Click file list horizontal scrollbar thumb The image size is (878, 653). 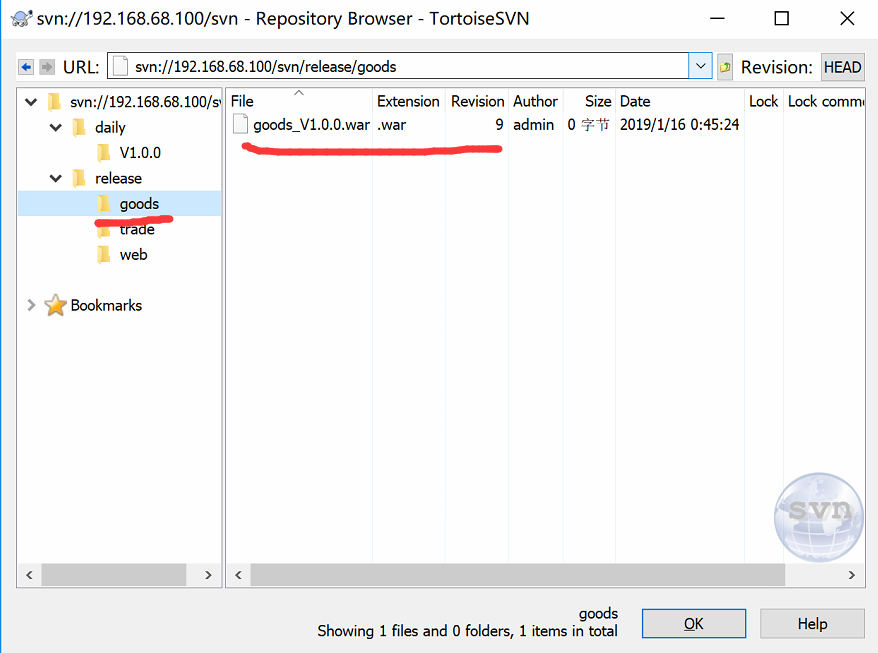click(517, 575)
